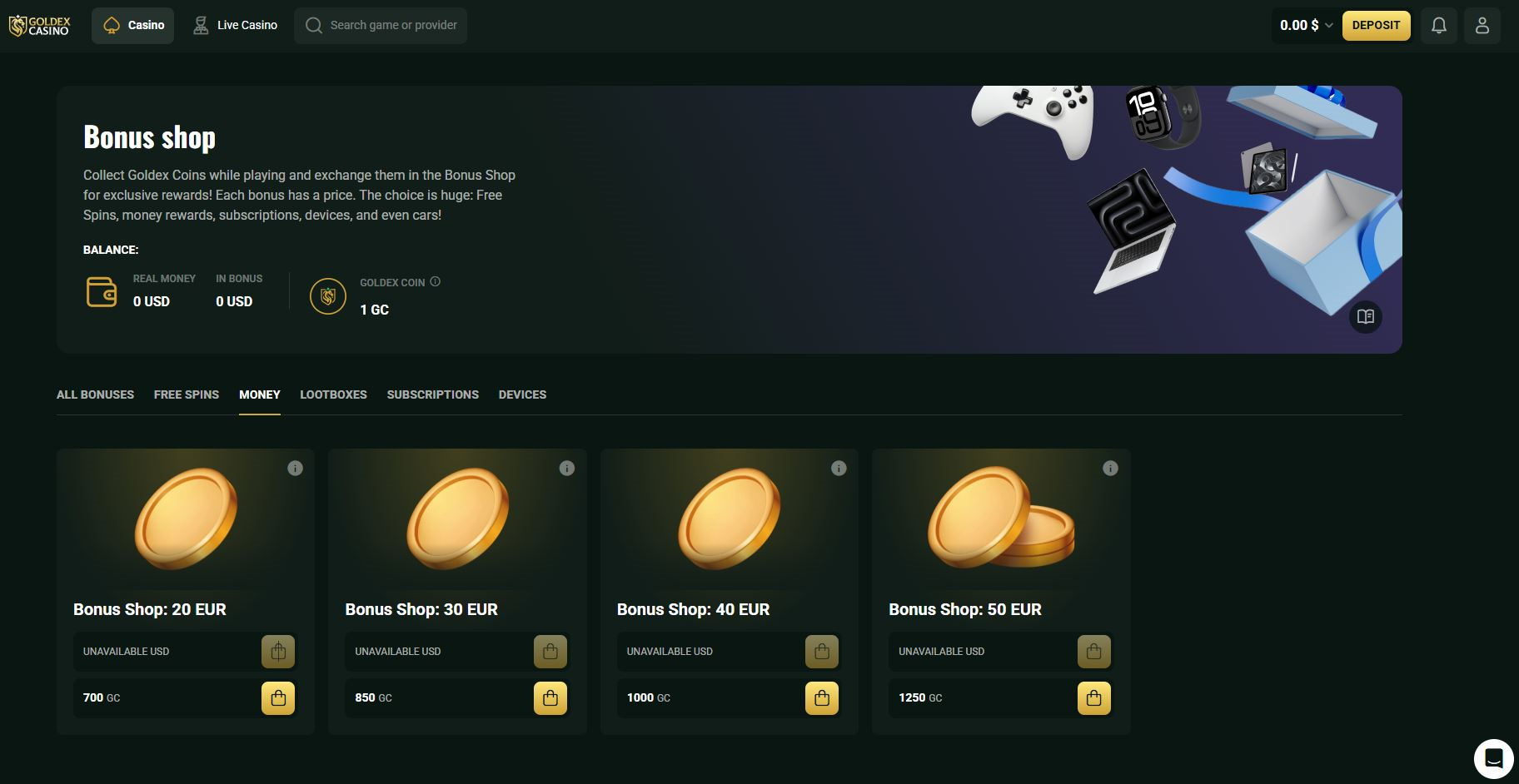Open the live chat support widget
The width and height of the screenshot is (1519, 784).
[x=1493, y=758]
